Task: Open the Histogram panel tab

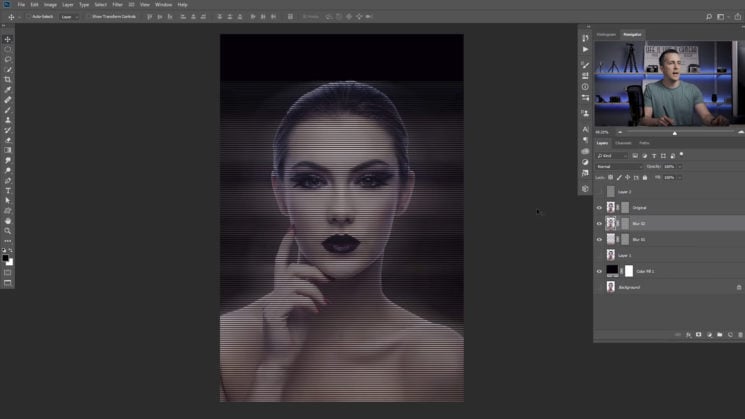Action: click(607, 34)
